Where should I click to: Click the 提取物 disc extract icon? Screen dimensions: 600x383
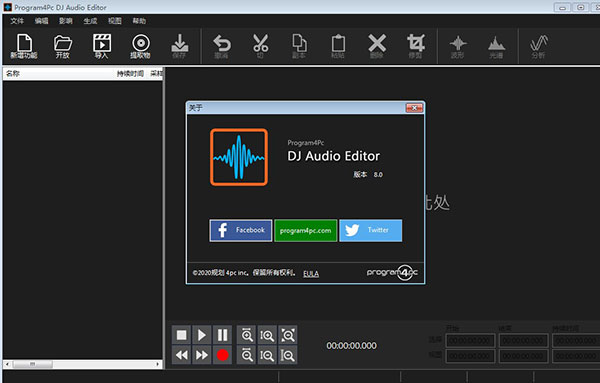140,46
